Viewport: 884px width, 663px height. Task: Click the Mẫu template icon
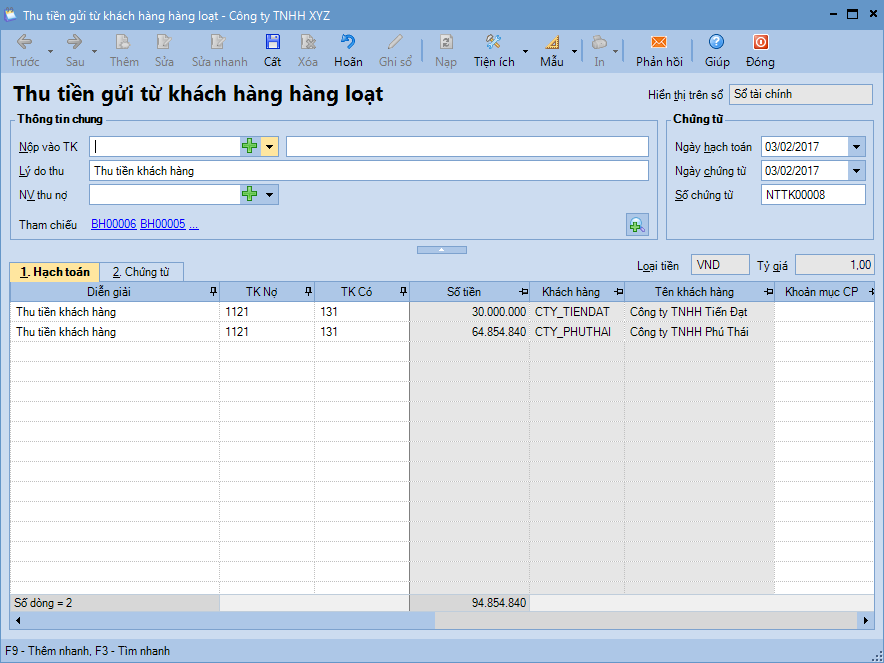click(x=552, y=50)
